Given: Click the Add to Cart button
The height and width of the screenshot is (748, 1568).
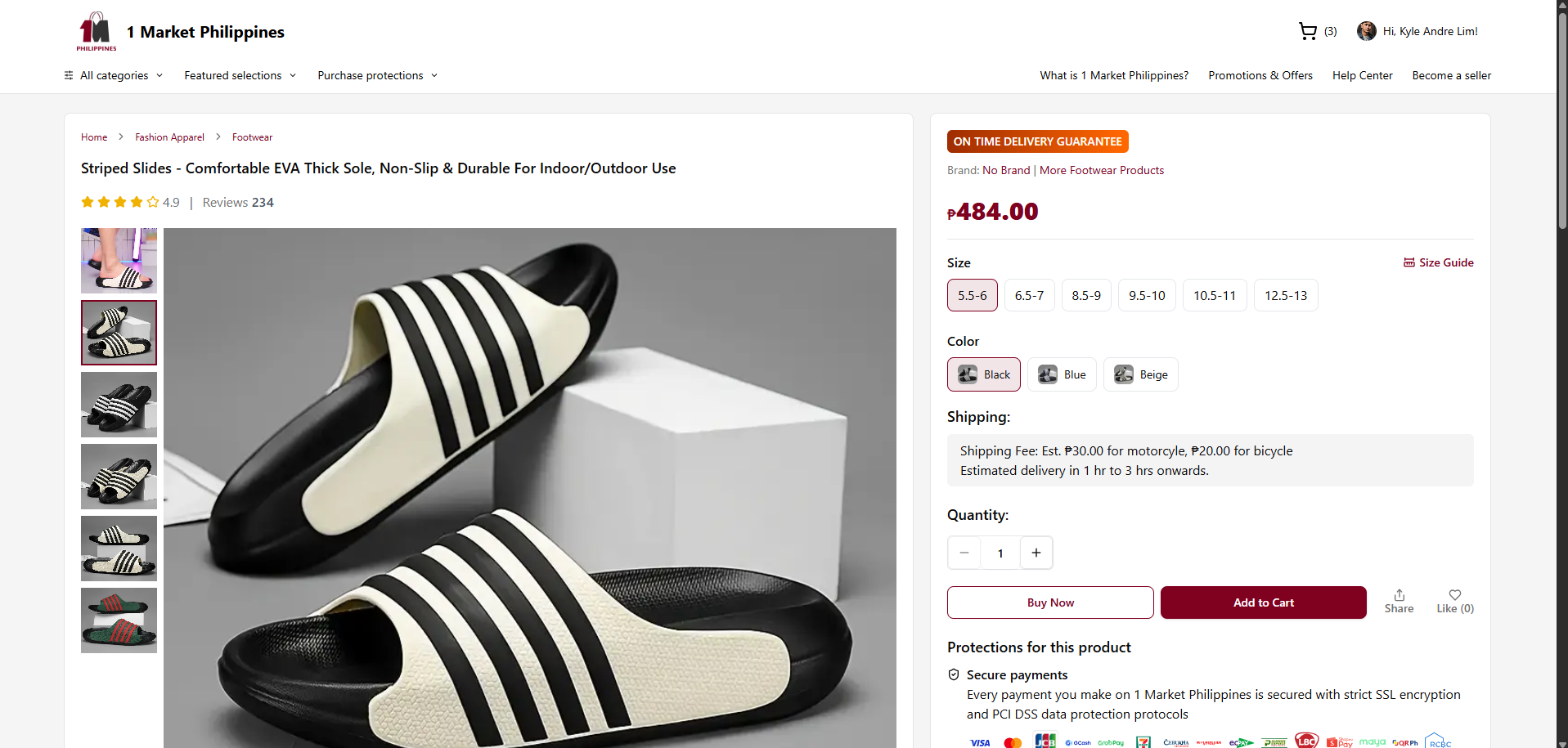Looking at the screenshot, I should coord(1263,602).
